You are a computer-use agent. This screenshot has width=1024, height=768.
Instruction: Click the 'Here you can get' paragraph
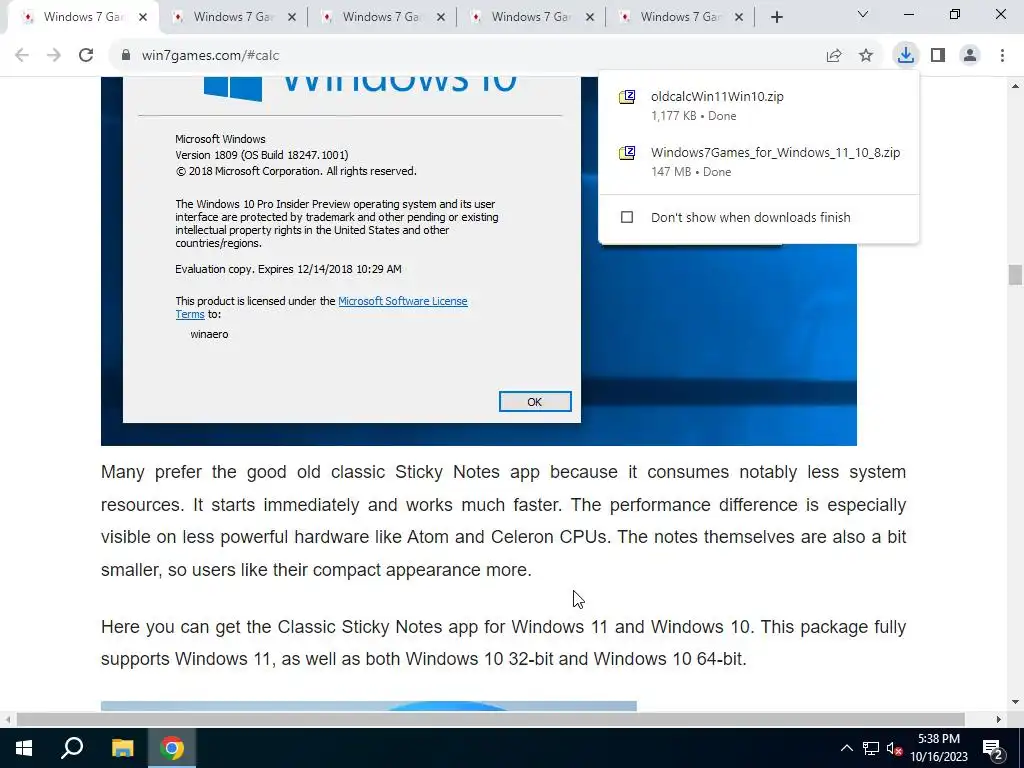[504, 643]
